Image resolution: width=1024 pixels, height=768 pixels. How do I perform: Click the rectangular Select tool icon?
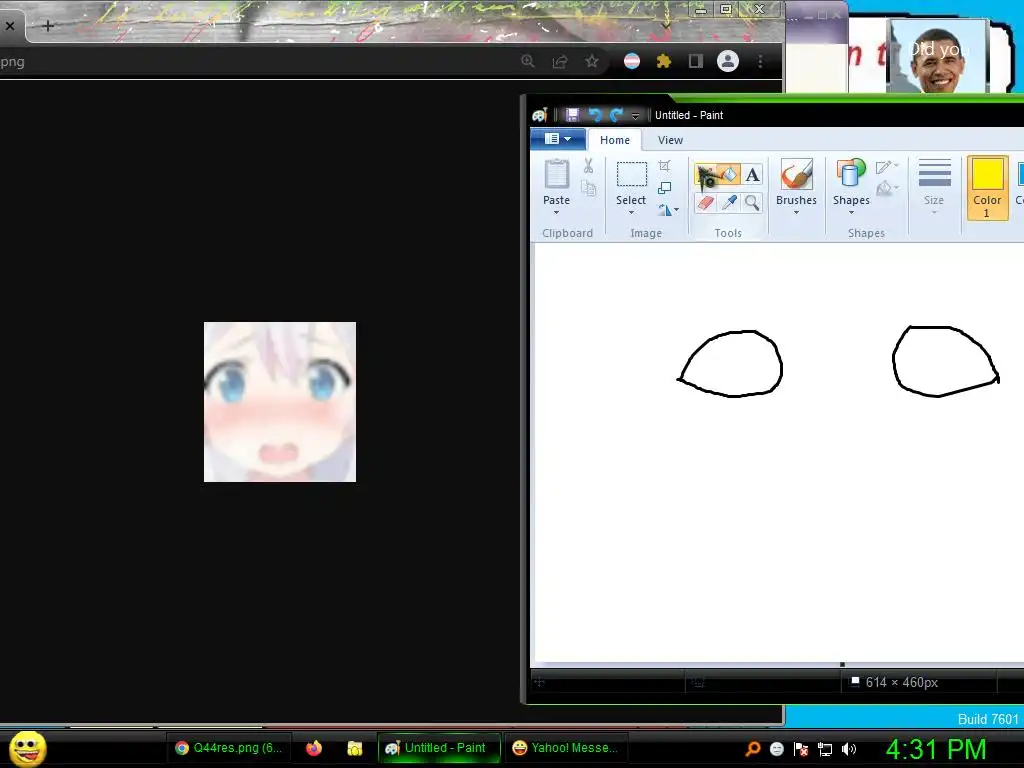(x=632, y=174)
